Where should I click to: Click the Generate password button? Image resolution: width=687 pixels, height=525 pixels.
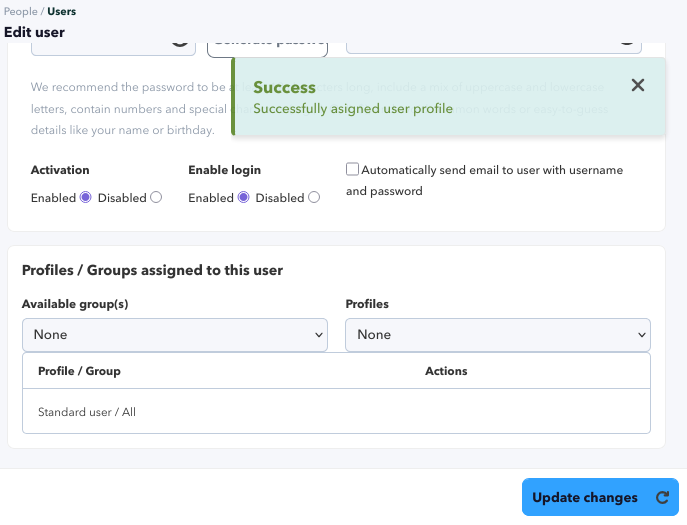[x=267, y=49]
